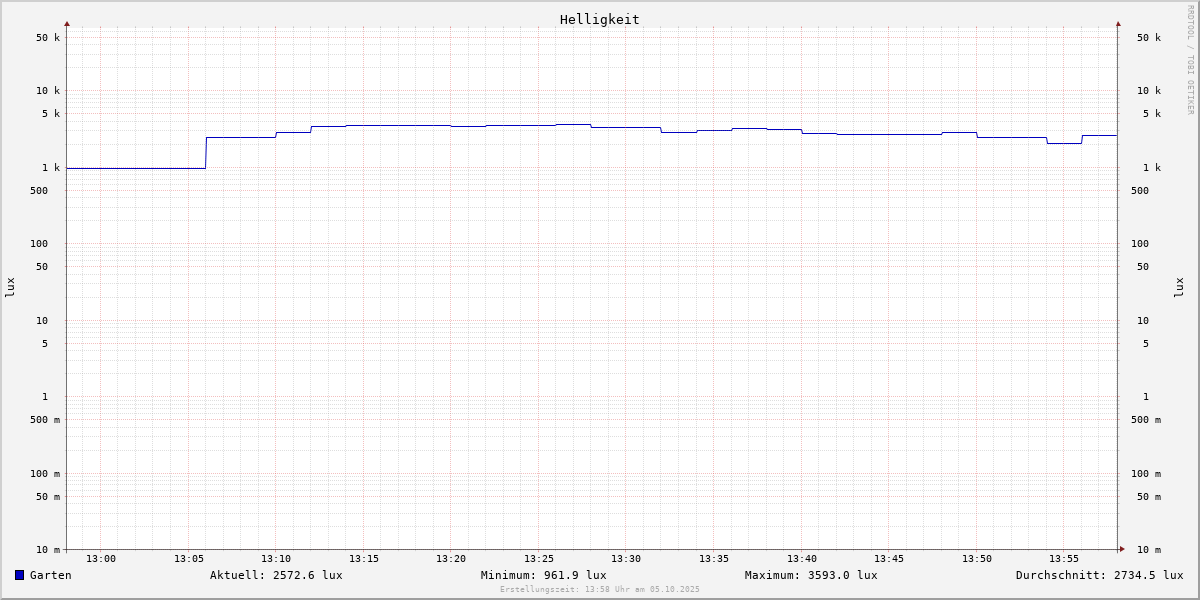Viewport: 1200px width, 600px height.
Task: Select the 13:00 time axis label
Action: tap(101, 559)
